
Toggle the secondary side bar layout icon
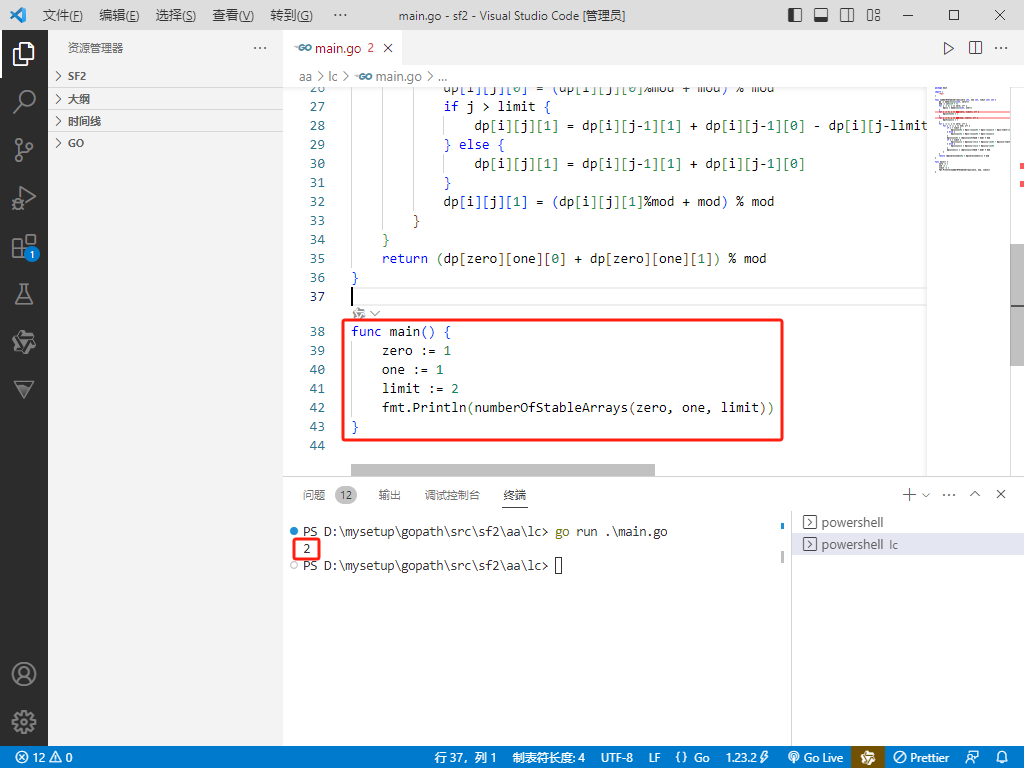[x=847, y=15]
